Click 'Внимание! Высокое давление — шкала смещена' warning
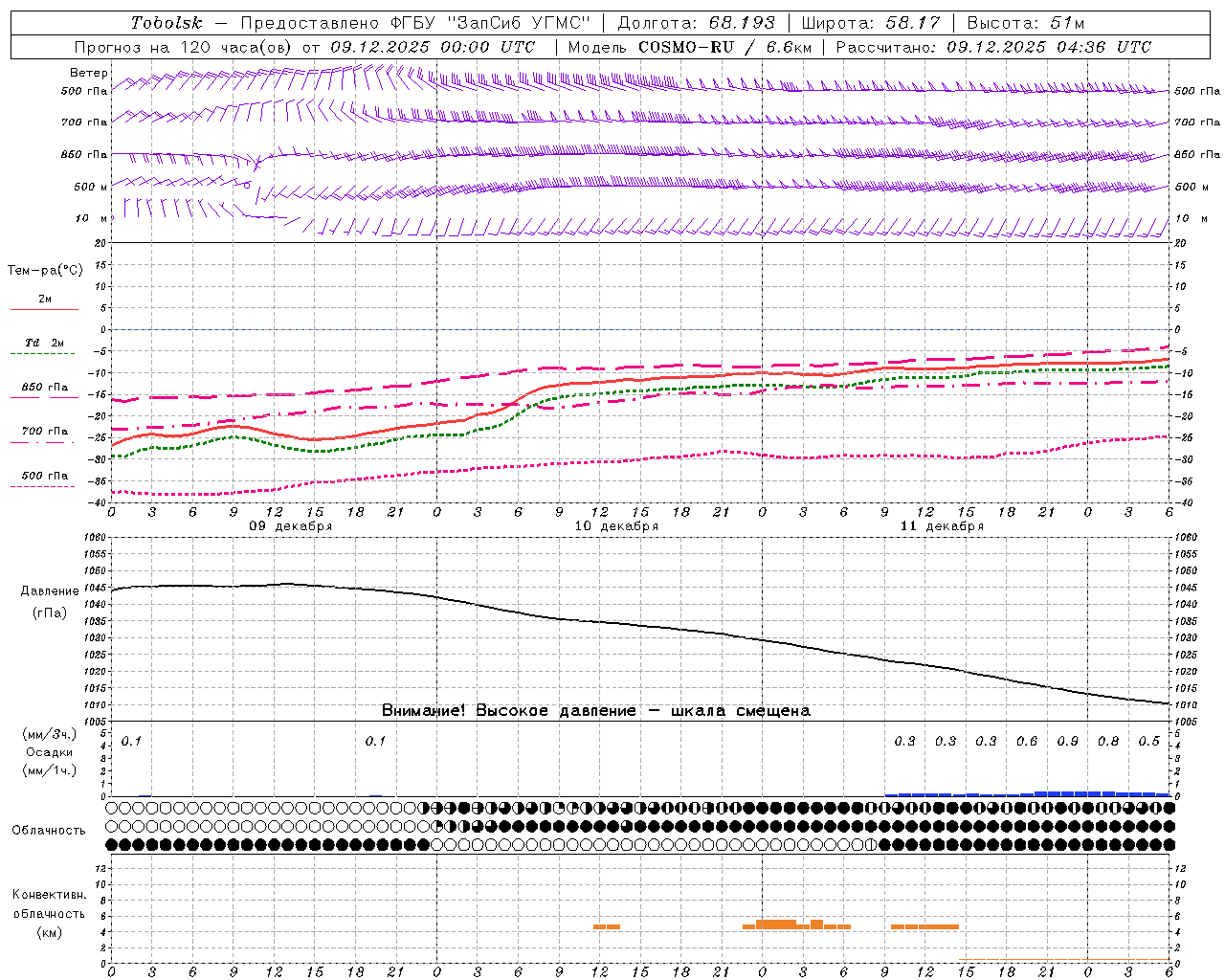This screenshot has height=980, width=1225. (x=595, y=711)
